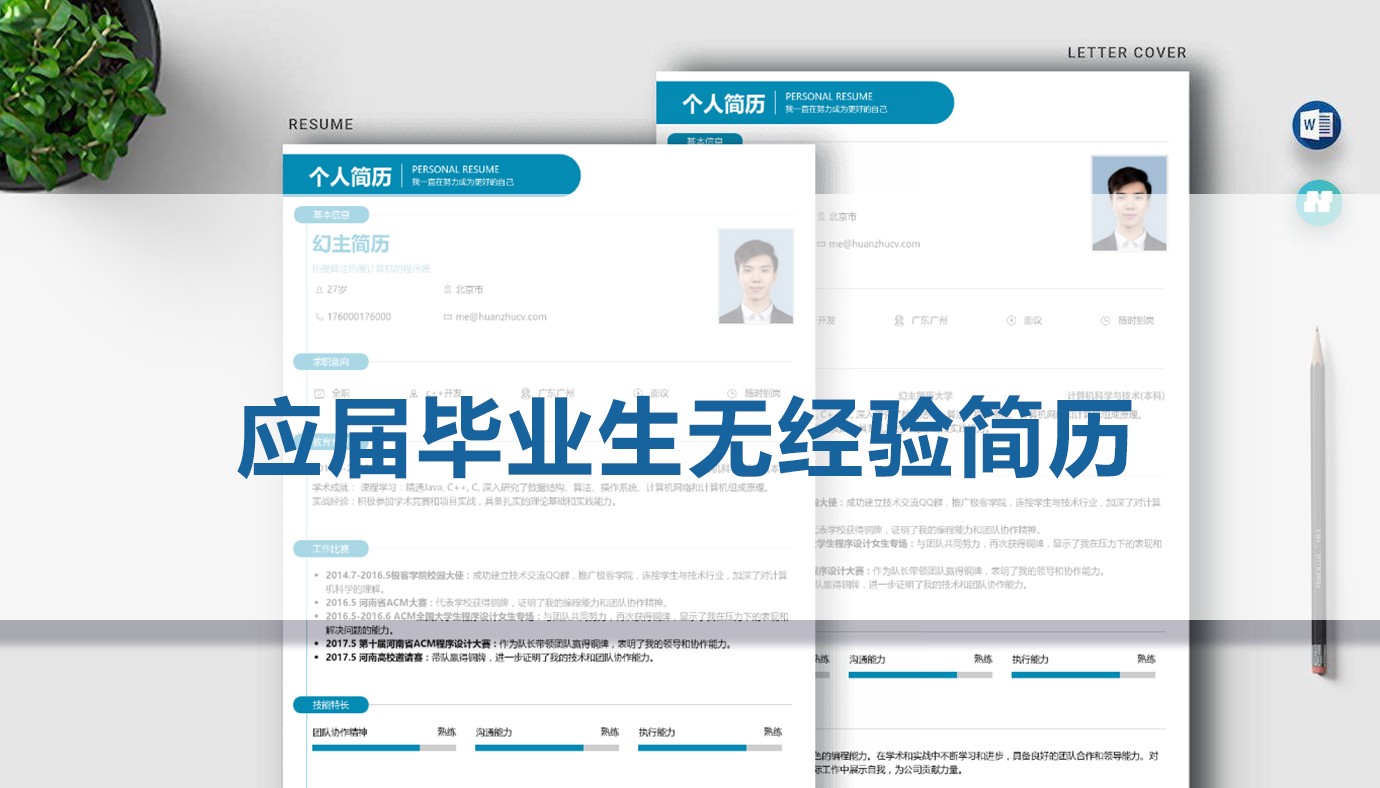
Task: Click the 基本信息 section tag on front resume
Action: coord(331,215)
